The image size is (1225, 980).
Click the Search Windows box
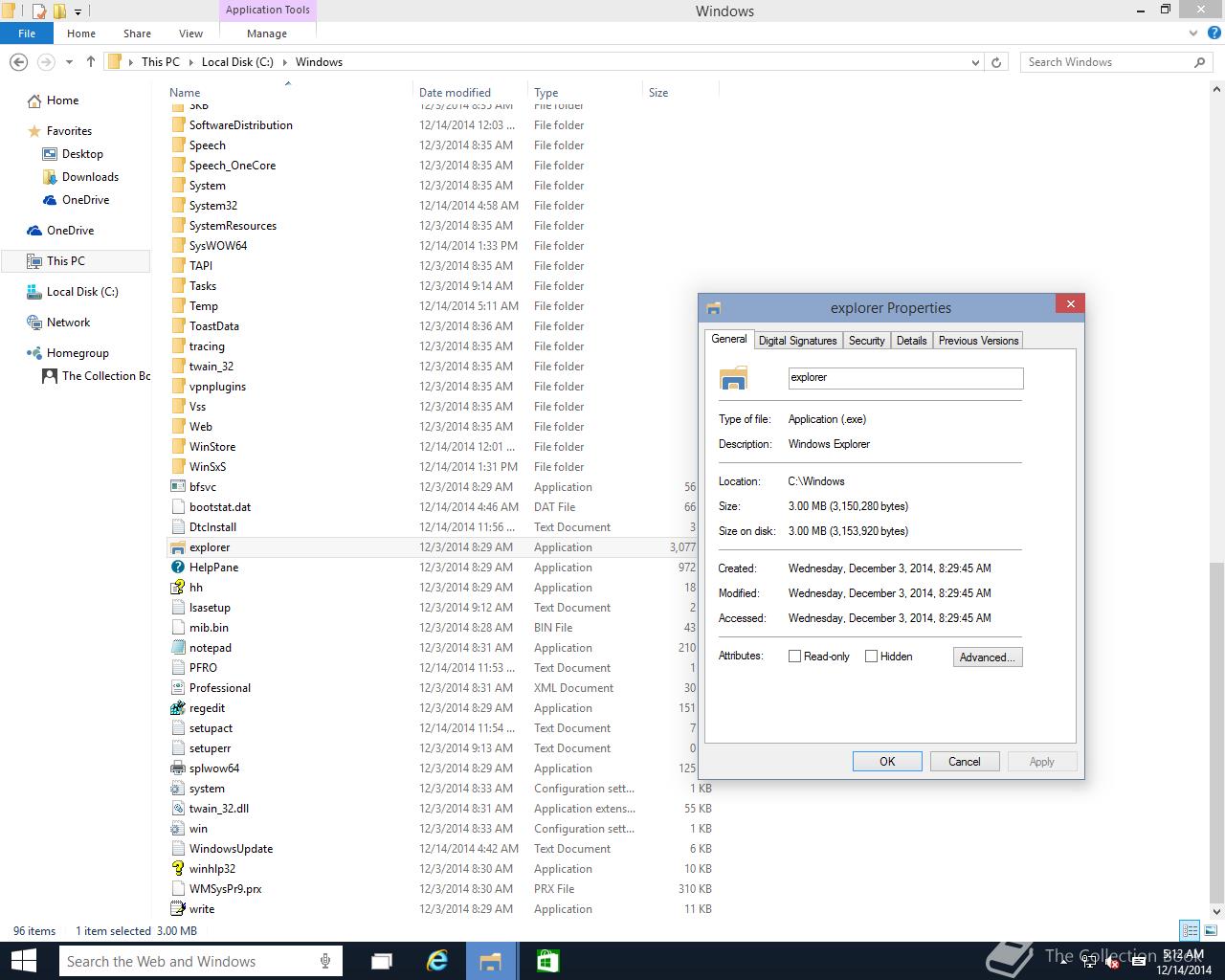coord(1116,62)
